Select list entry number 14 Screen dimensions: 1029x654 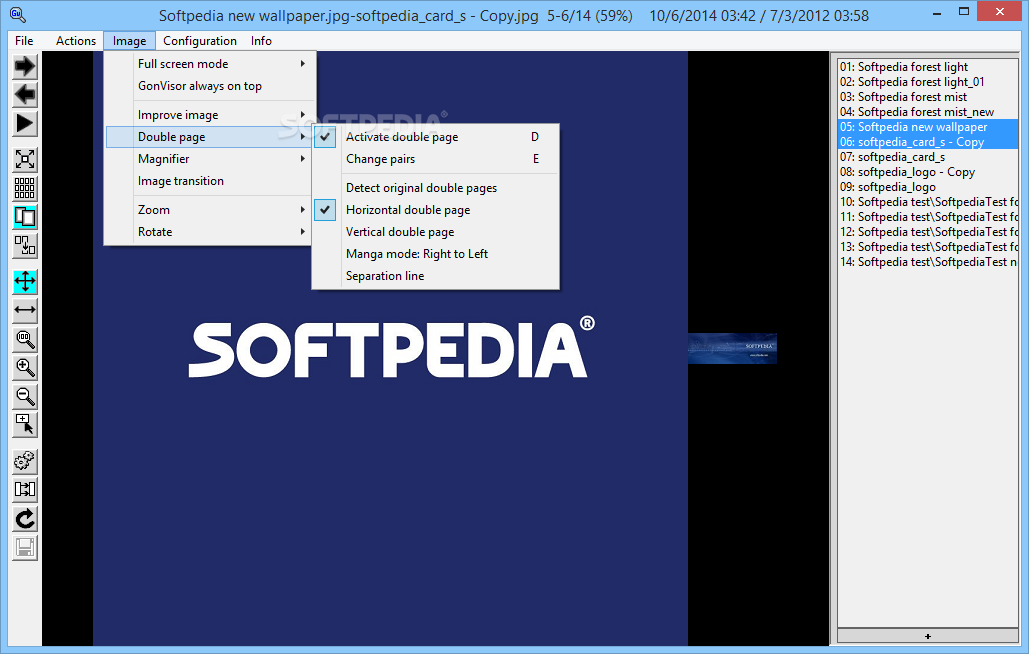(x=928, y=262)
